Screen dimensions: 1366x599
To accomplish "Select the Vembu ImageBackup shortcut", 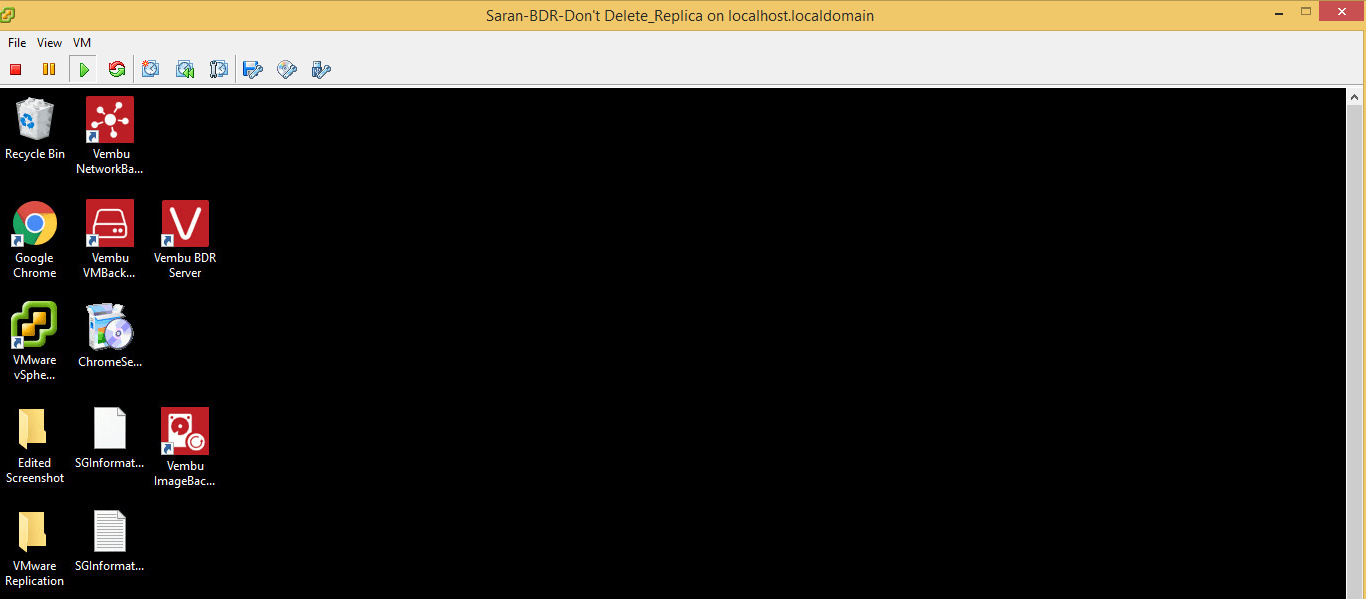I will point(185,447).
